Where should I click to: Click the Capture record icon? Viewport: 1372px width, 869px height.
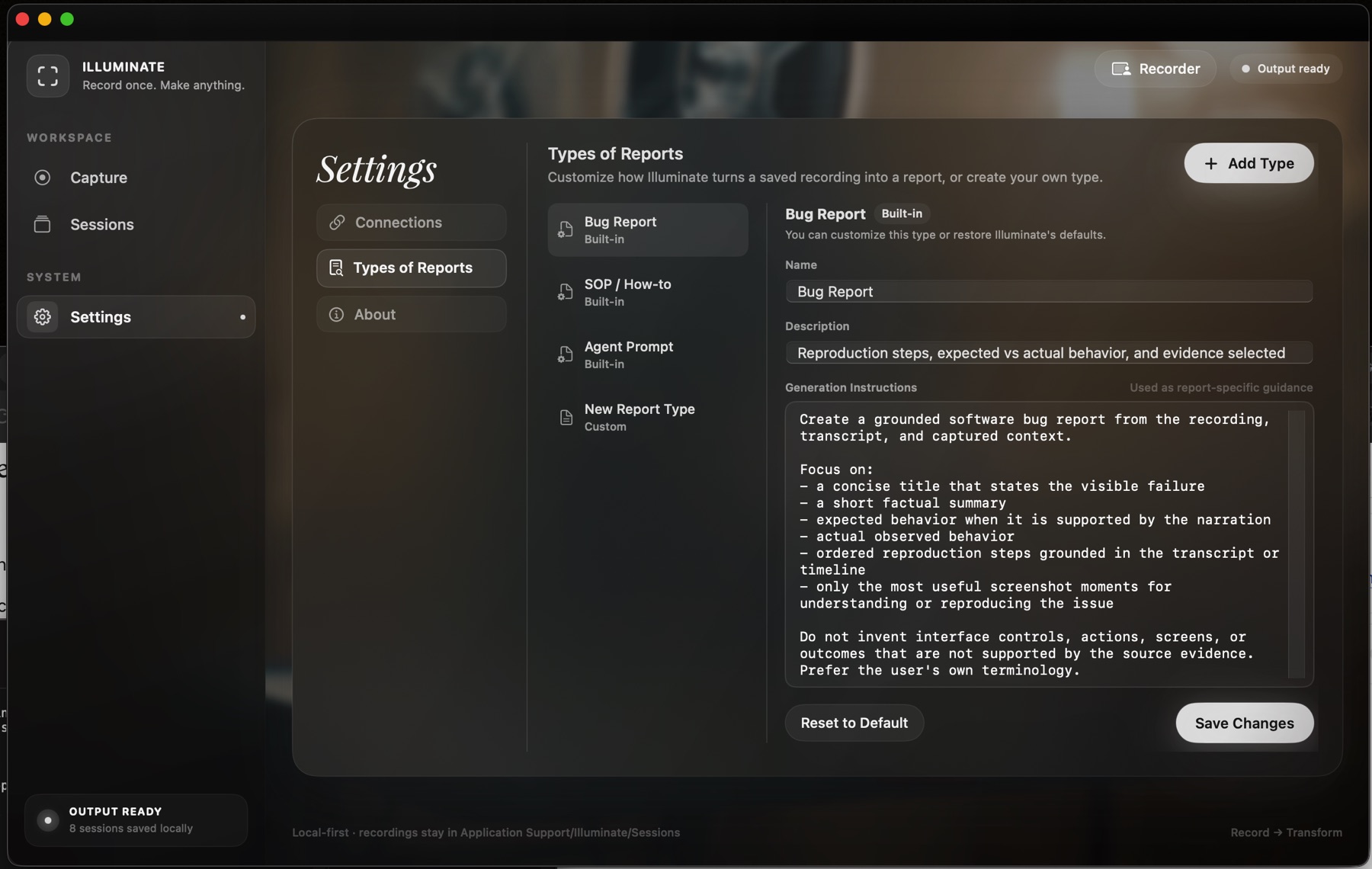pos(43,178)
